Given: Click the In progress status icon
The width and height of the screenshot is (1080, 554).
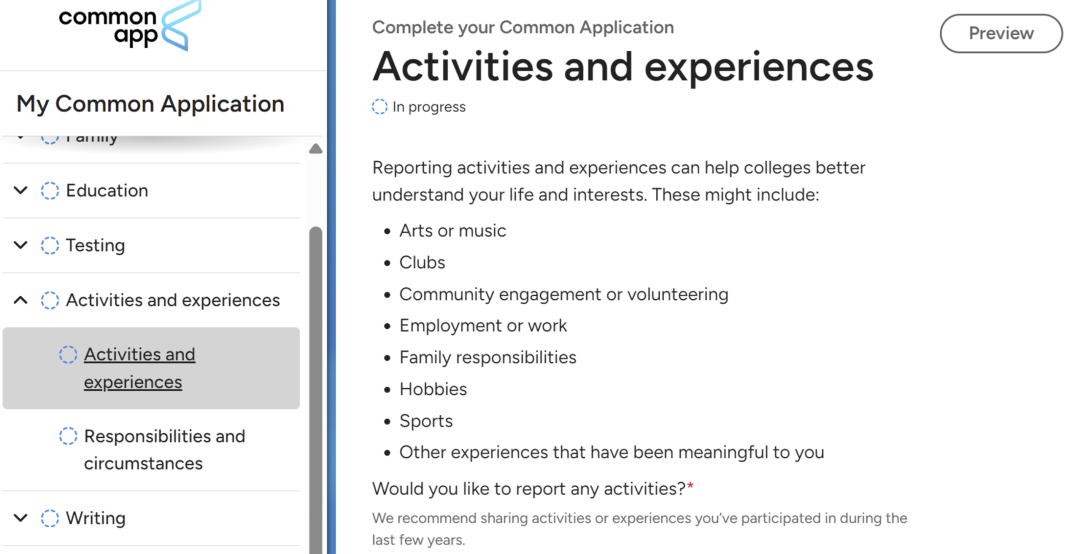Looking at the screenshot, I should (x=380, y=107).
